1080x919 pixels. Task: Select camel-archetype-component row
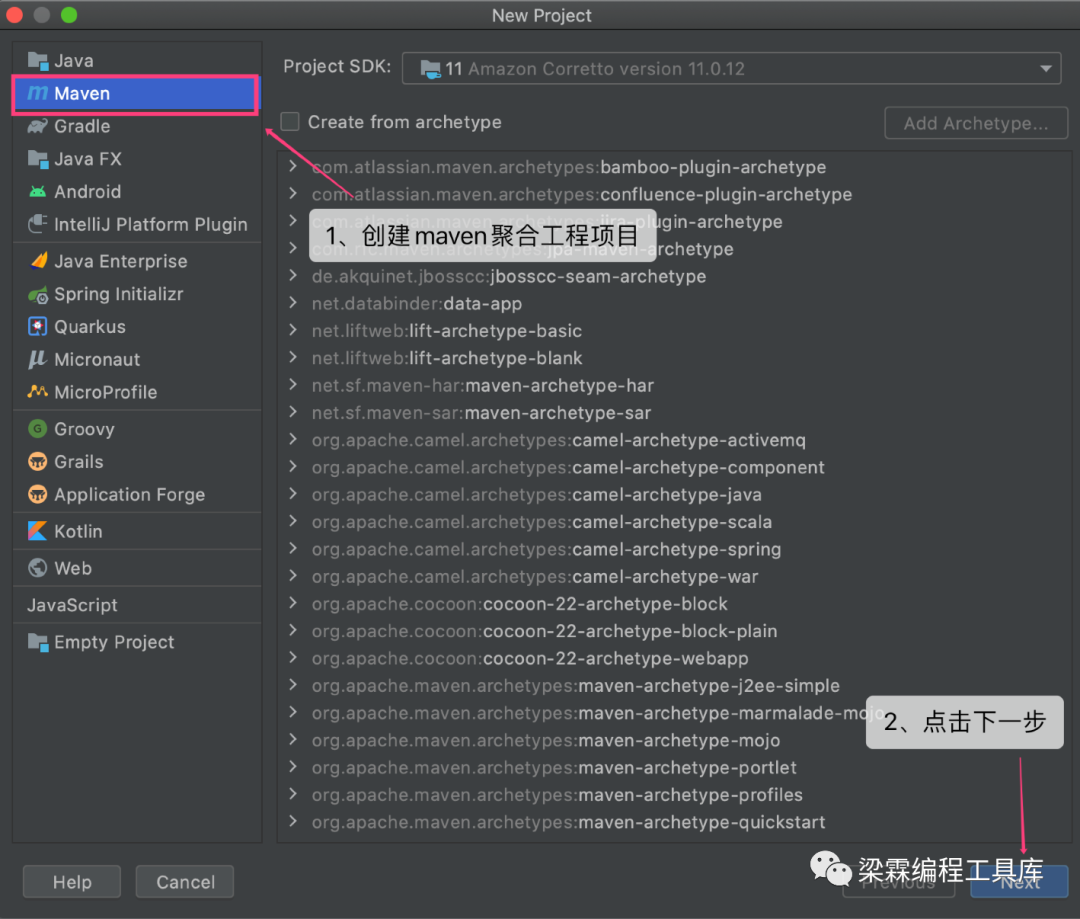coord(674,467)
